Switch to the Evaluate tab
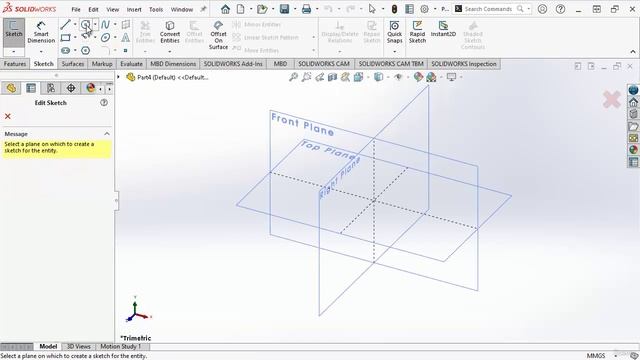This screenshot has width=640, height=360. [131, 64]
